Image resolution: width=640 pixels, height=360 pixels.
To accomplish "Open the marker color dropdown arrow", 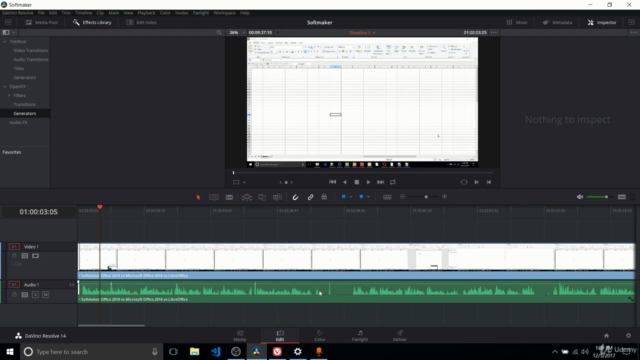I will tap(369, 197).
